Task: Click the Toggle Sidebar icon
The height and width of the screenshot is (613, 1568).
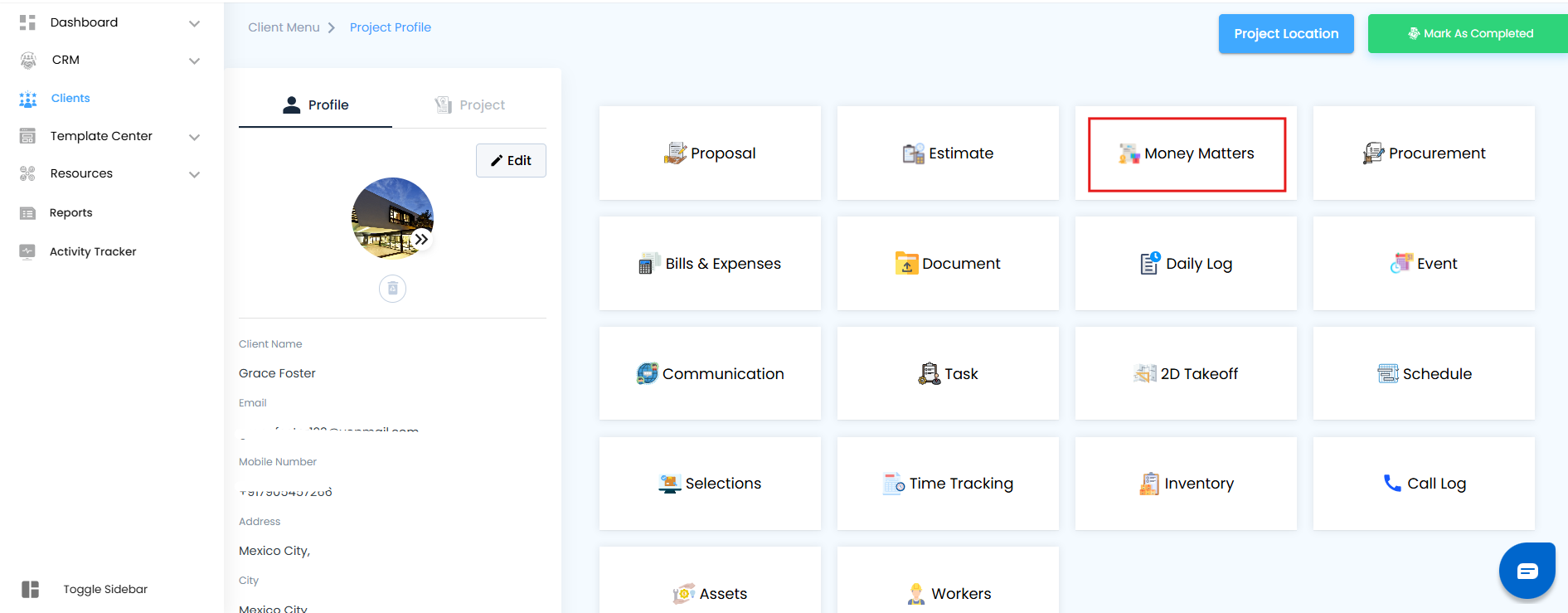Action: pyautogui.click(x=31, y=589)
